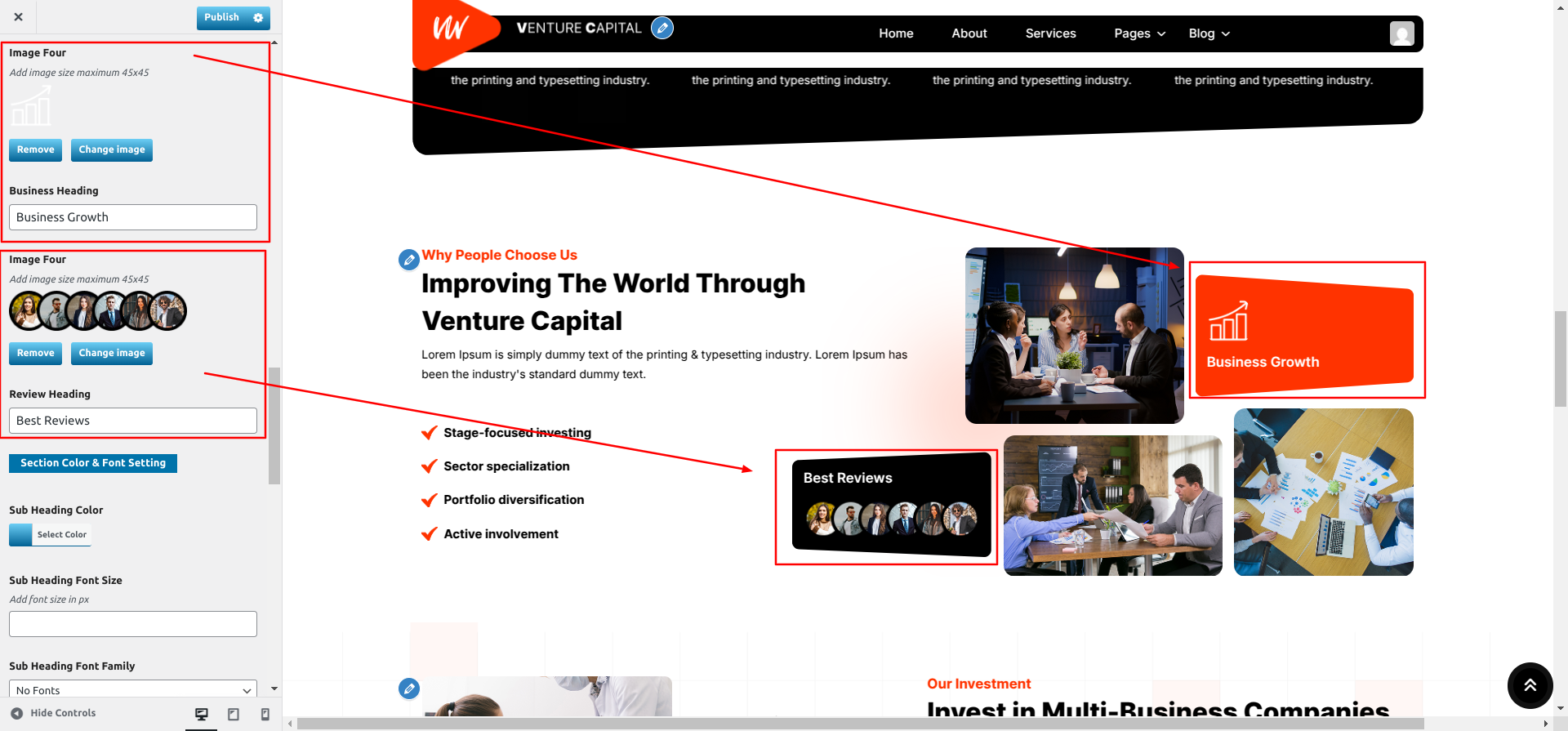
Task: Open the Services menu item
Action: pos(1050,33)
